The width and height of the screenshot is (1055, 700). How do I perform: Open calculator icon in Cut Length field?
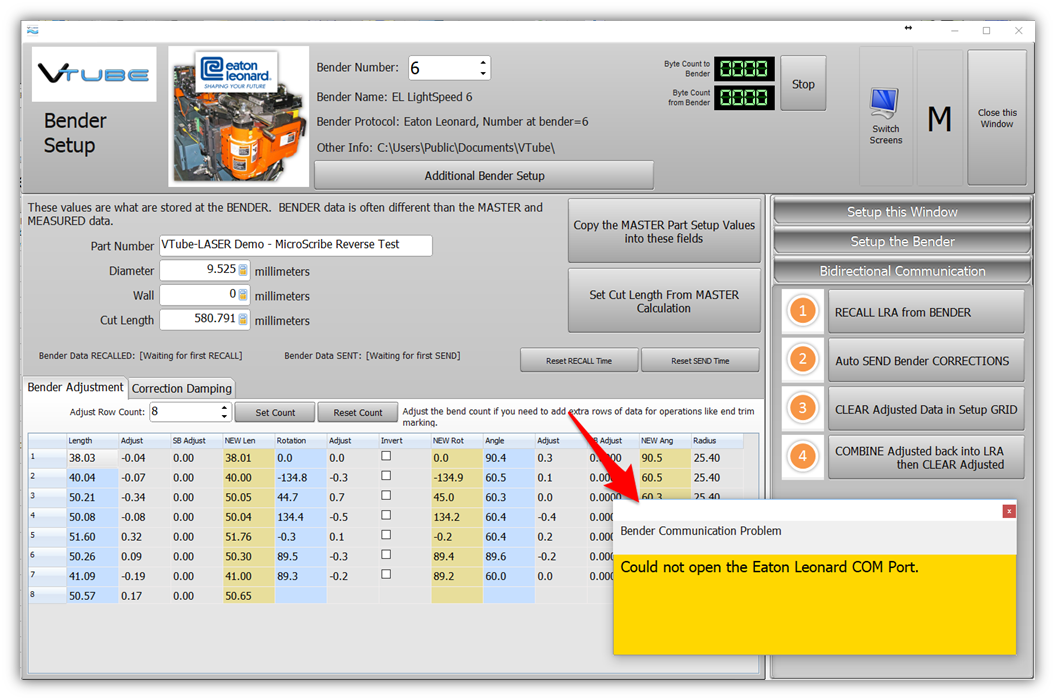click(x=242, y=320)
